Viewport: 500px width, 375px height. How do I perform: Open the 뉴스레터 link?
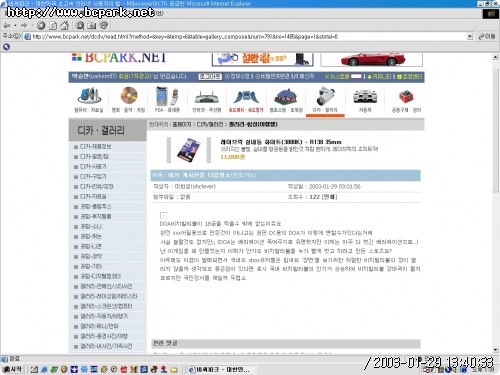[x=338, y=77]
